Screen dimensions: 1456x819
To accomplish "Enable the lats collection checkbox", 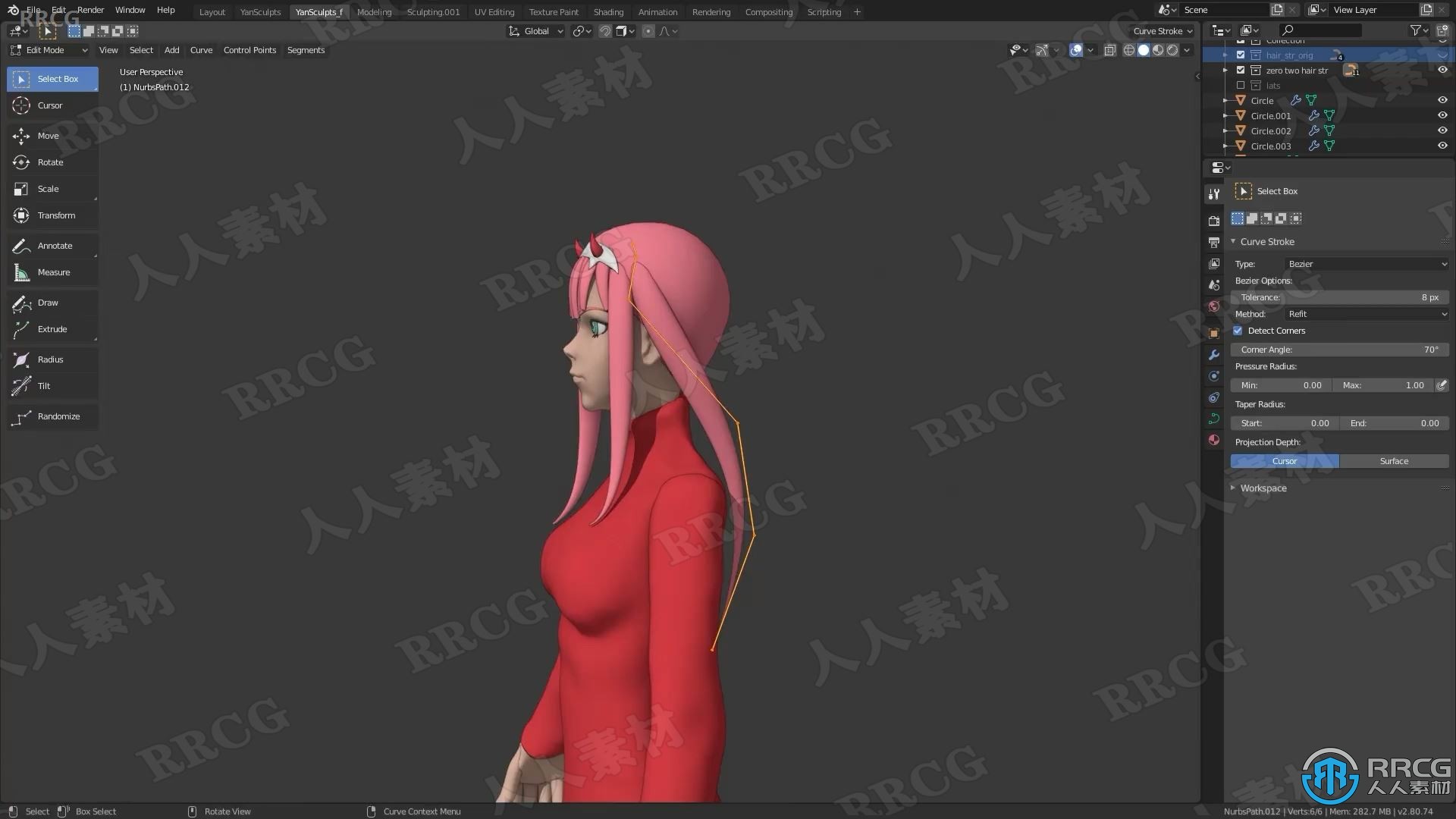I will pos(1241,85).
